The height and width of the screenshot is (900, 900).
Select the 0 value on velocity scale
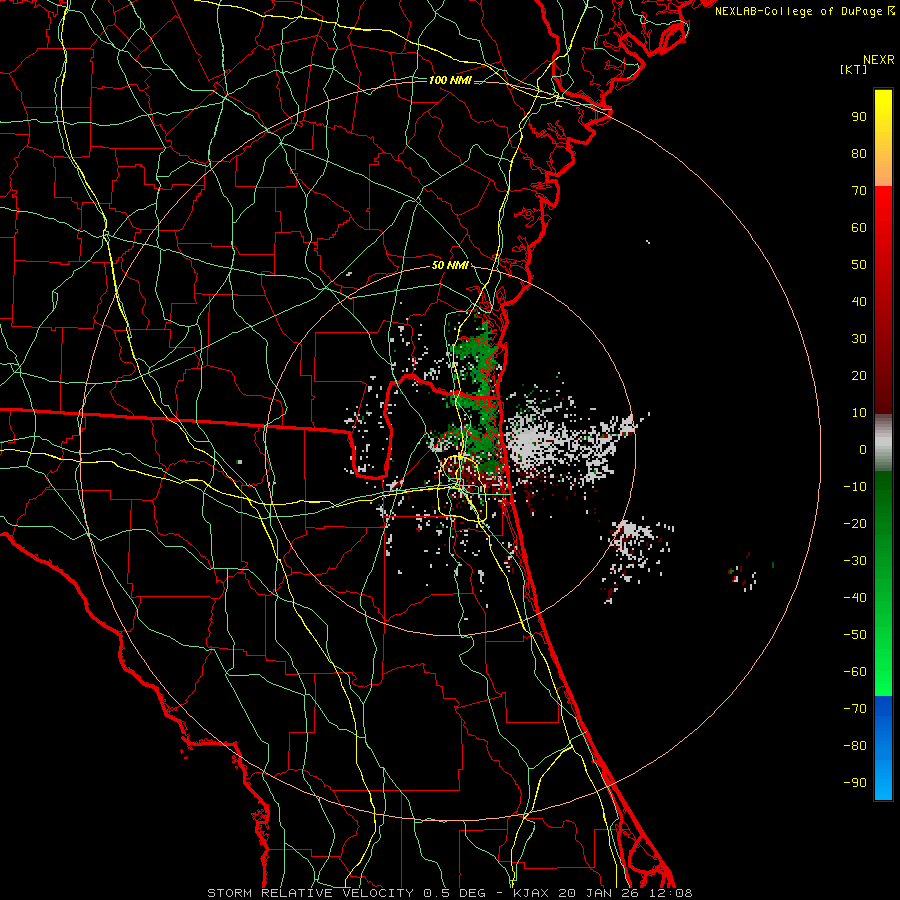click(863, 449)
